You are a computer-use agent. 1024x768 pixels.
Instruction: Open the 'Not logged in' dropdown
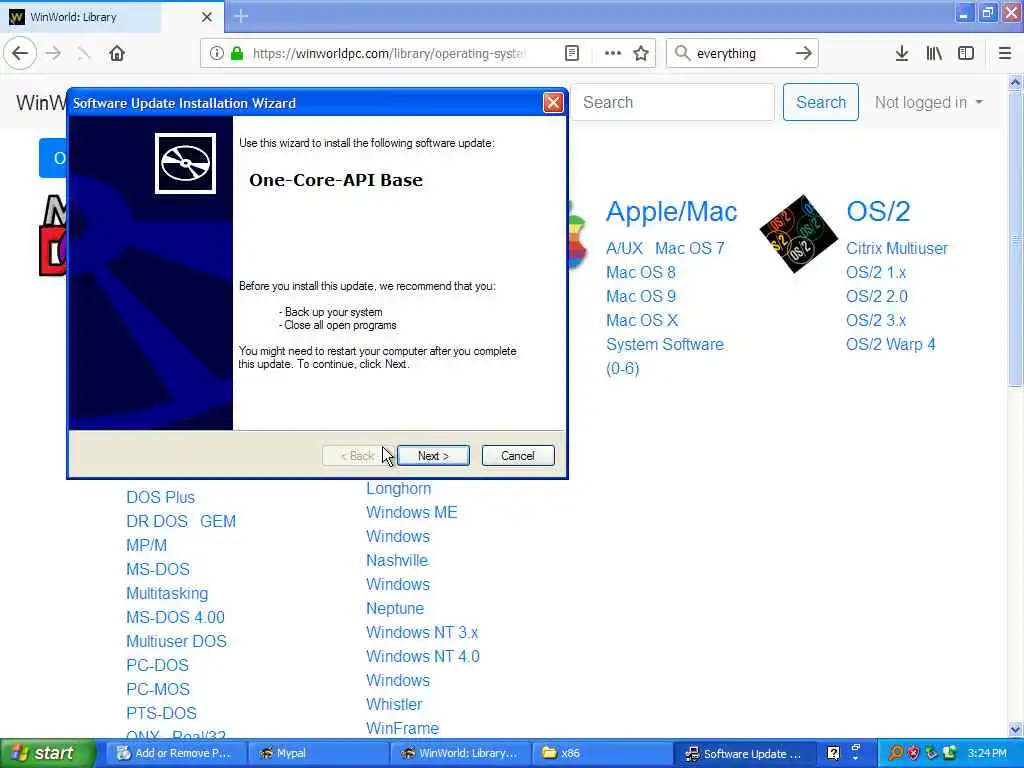click(928, 103)
